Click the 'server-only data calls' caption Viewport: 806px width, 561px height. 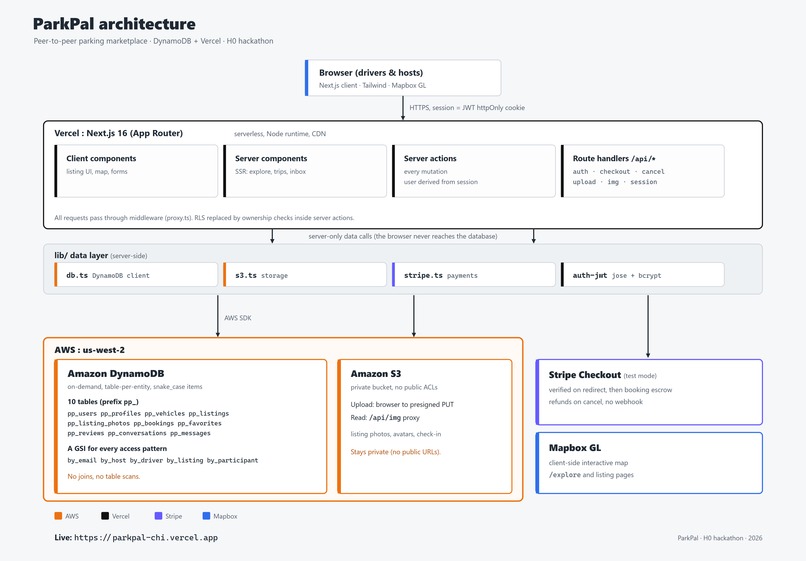coord(403,236)
